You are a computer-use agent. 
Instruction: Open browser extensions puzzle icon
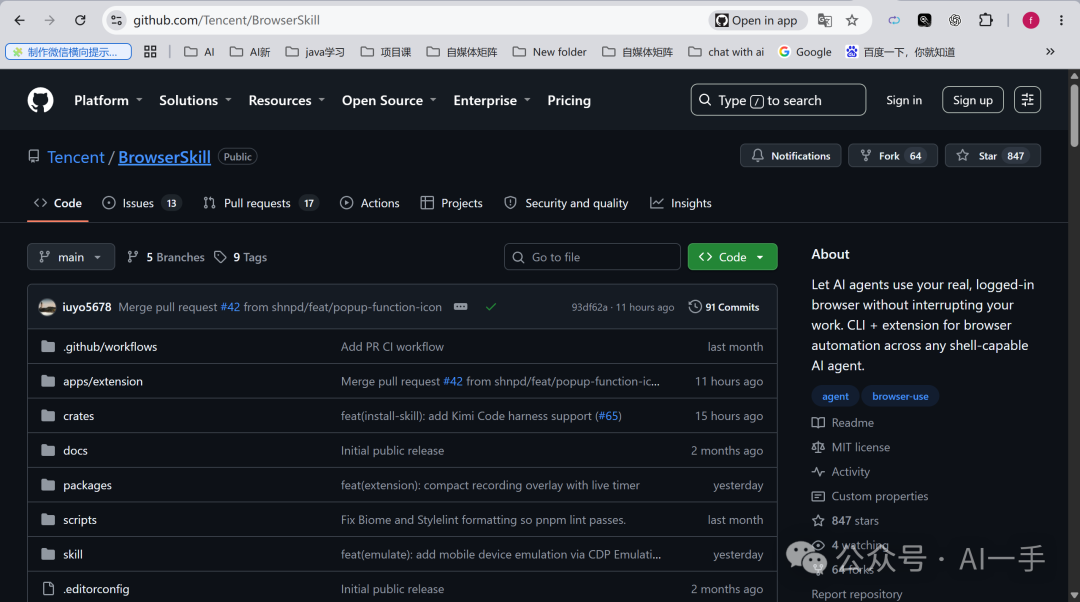click(986, 20)
